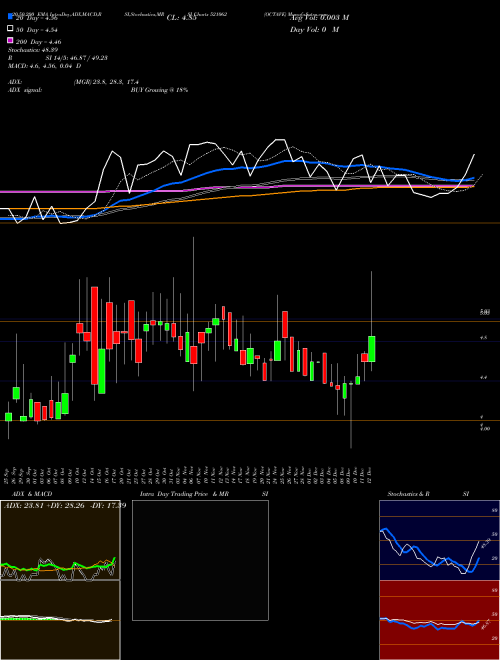The width and height of the screenshot is (500, 660).
Task: Select the '200 Day - 4.46' legend text
Action: click(x=38, y=42)
